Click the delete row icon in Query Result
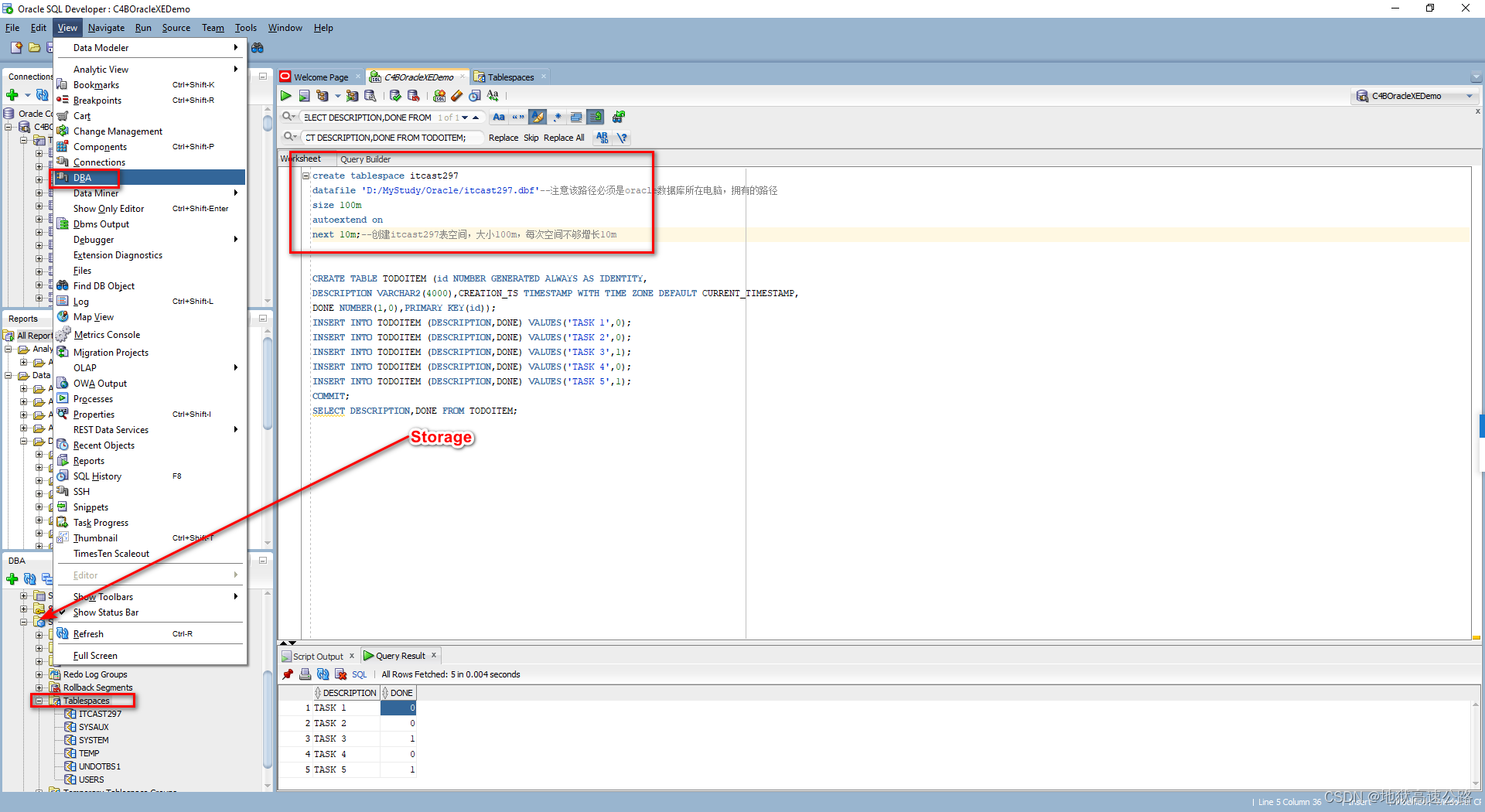Viewport: 1485px width, 812px height. (340, 674)
